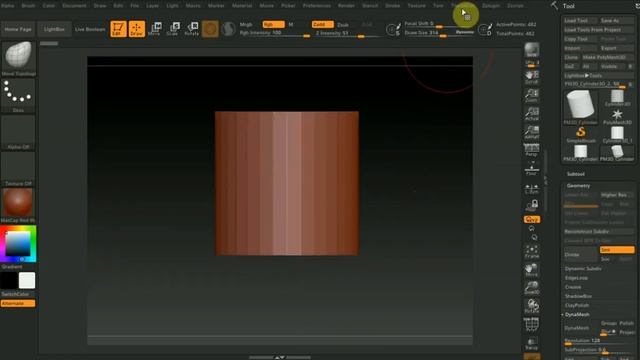
Task: Open the Render menu
Action: tap(346, 6)
